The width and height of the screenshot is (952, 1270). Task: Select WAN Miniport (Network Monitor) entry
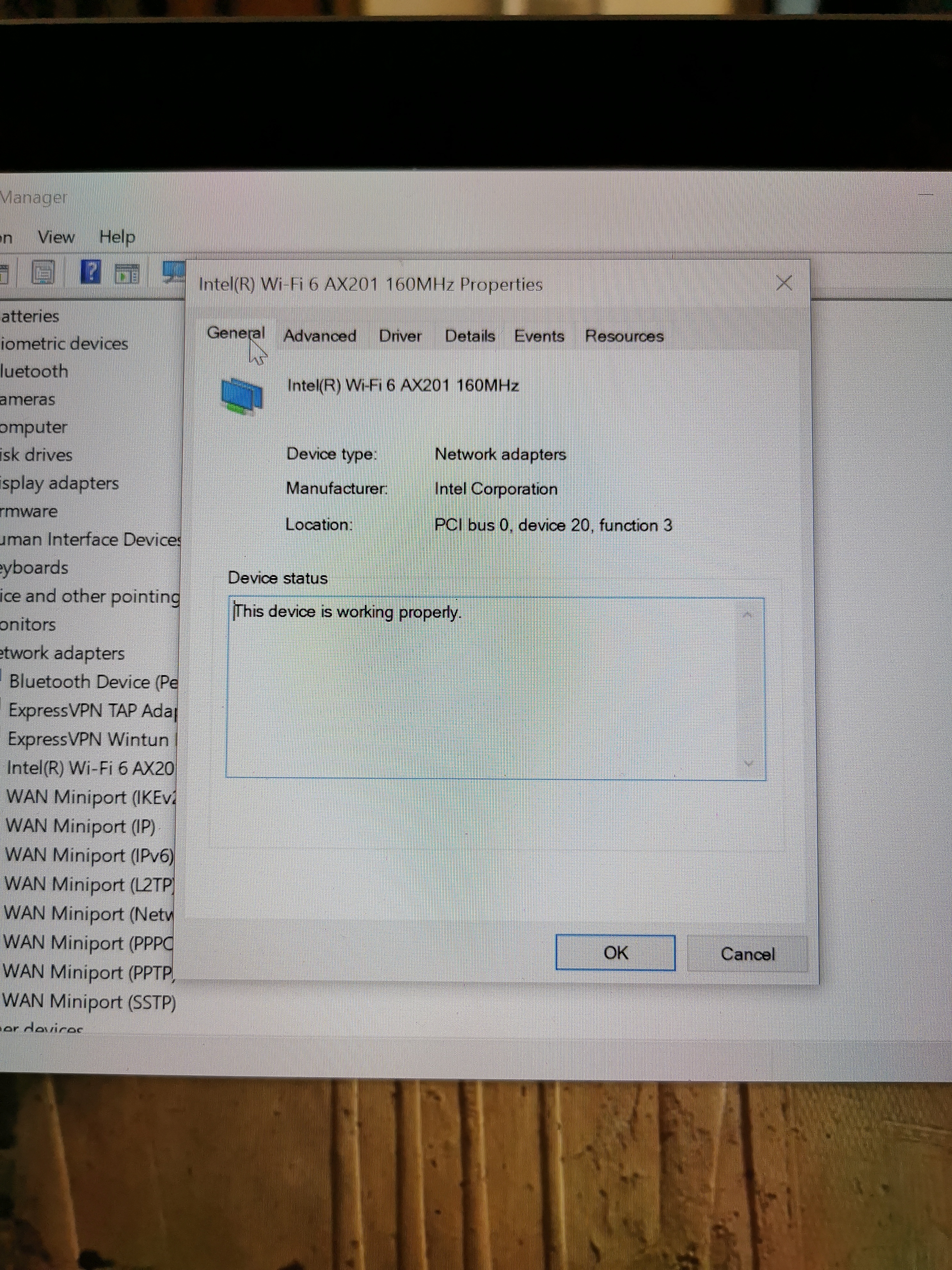(88, 915)
